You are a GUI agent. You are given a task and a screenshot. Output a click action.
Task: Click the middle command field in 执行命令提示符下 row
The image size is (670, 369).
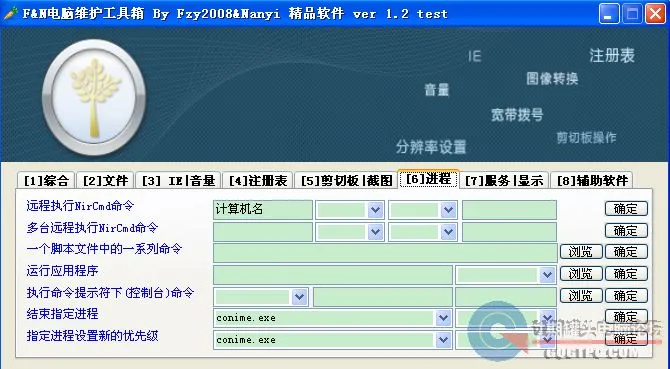pos(382,297)
